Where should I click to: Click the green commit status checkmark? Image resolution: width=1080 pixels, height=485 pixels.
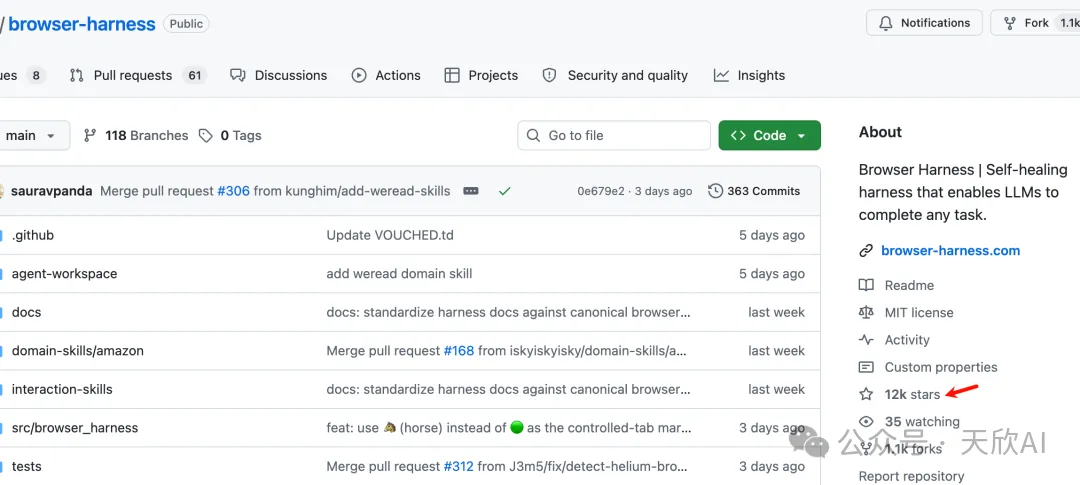click(505, 191)
